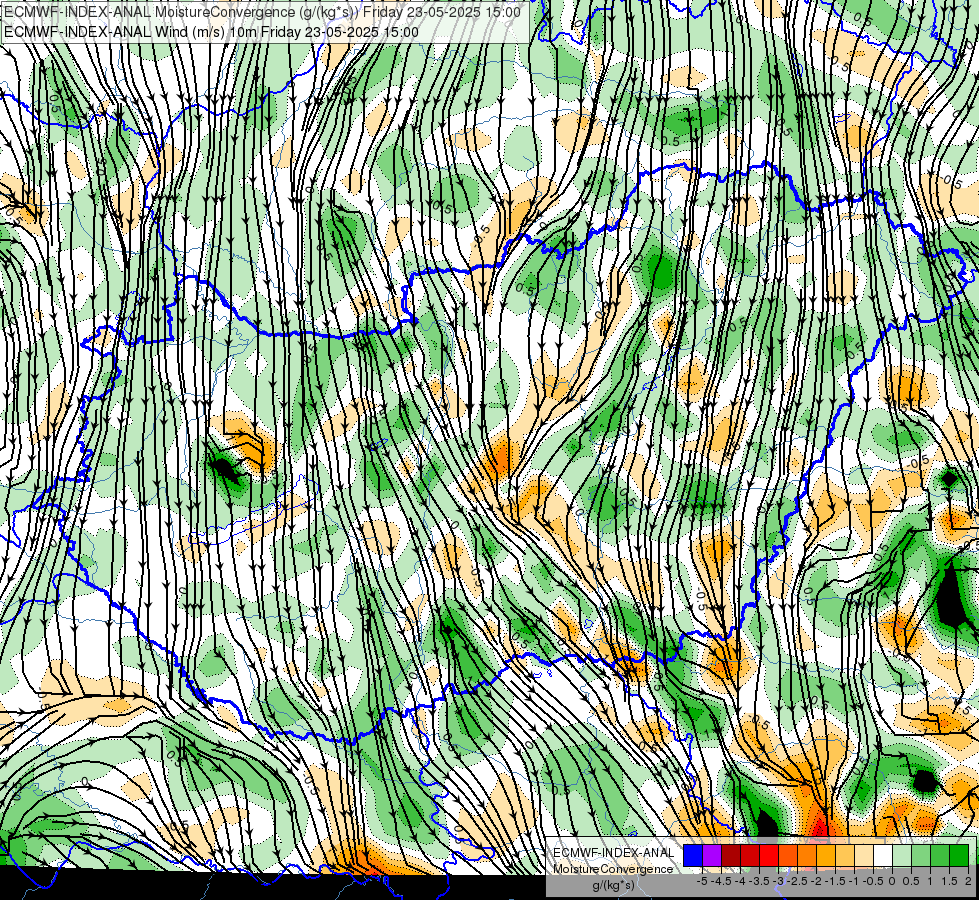
Task: Click the 2 legend tick label
Action: point(968,881)
